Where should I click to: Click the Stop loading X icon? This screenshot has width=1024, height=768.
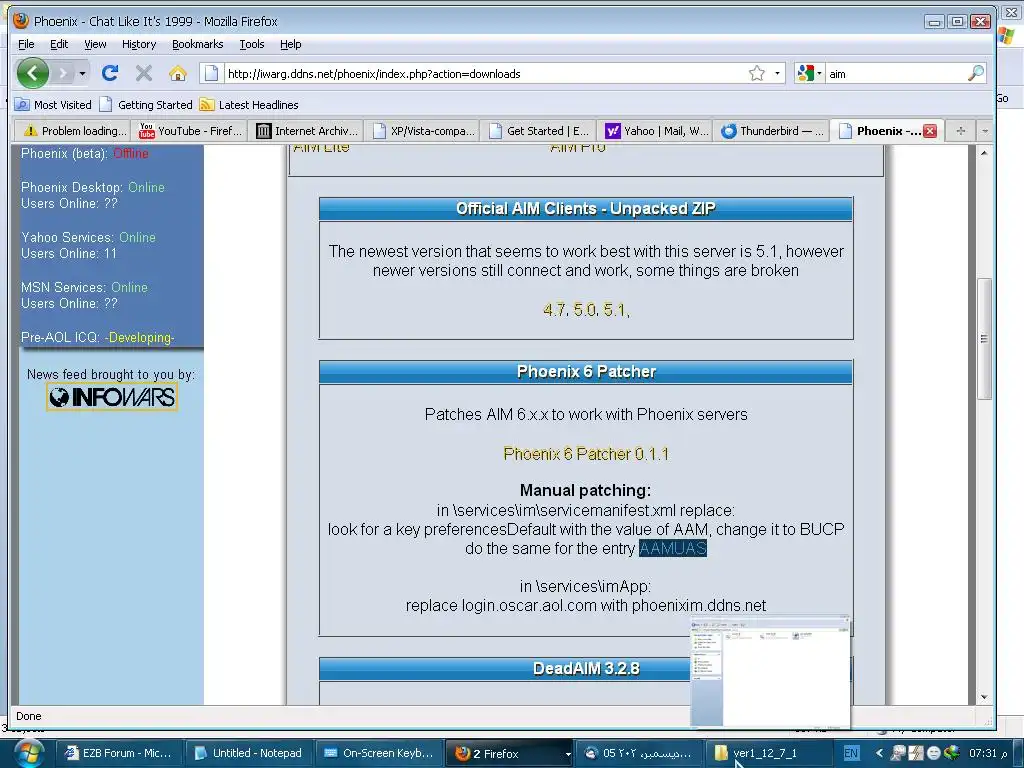point(144,73)
